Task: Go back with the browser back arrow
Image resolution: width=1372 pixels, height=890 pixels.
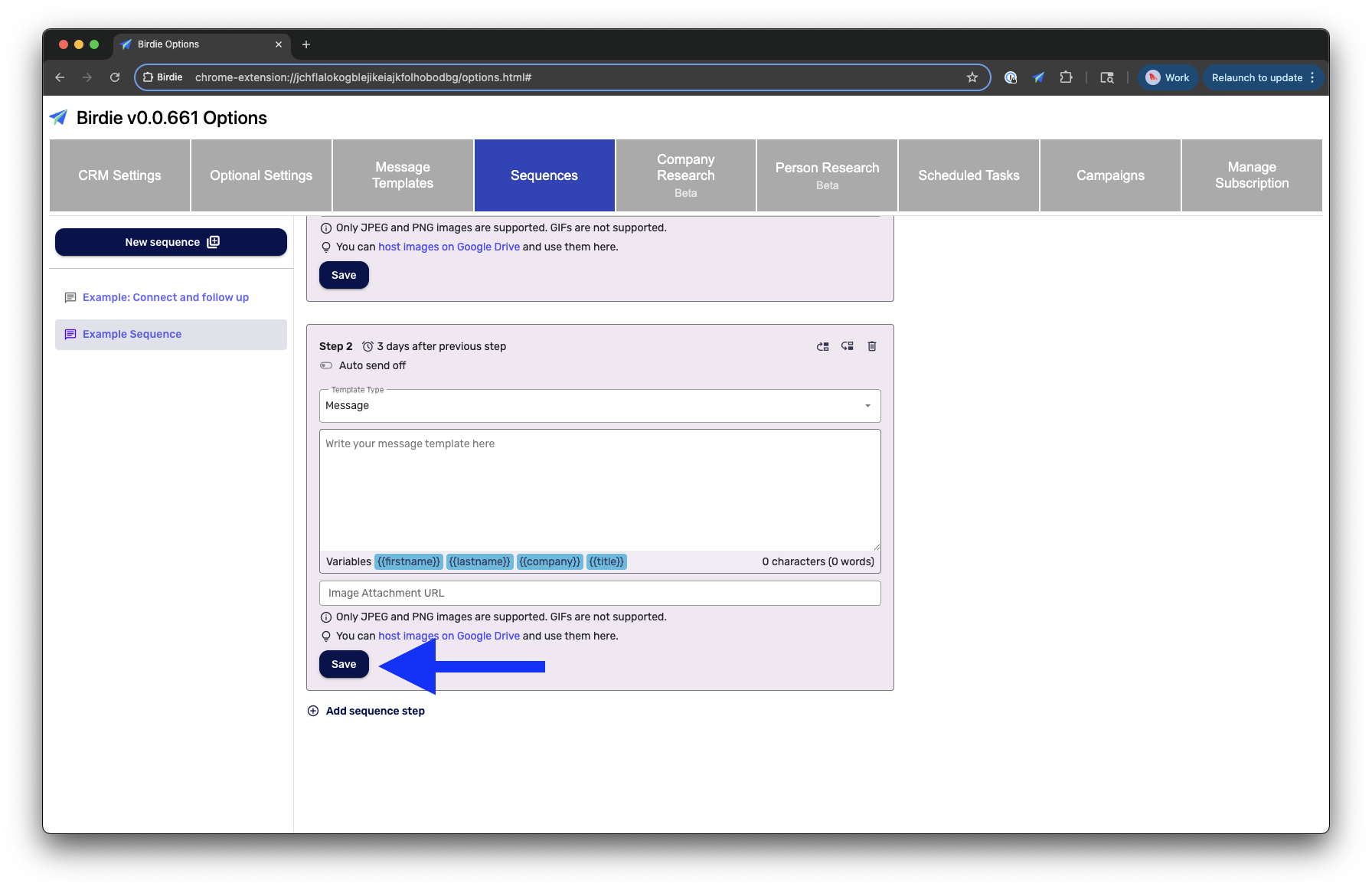Action: 60,77
